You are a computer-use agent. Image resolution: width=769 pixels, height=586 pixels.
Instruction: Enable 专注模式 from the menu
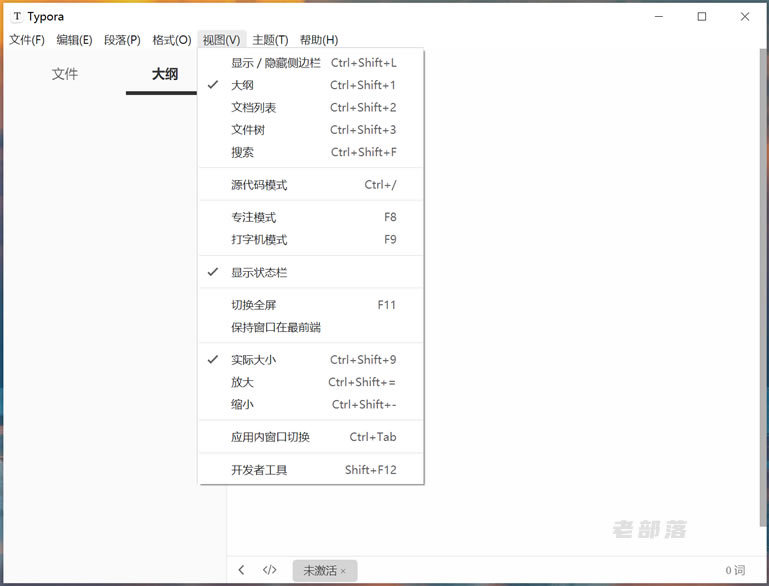click(311, 217)
